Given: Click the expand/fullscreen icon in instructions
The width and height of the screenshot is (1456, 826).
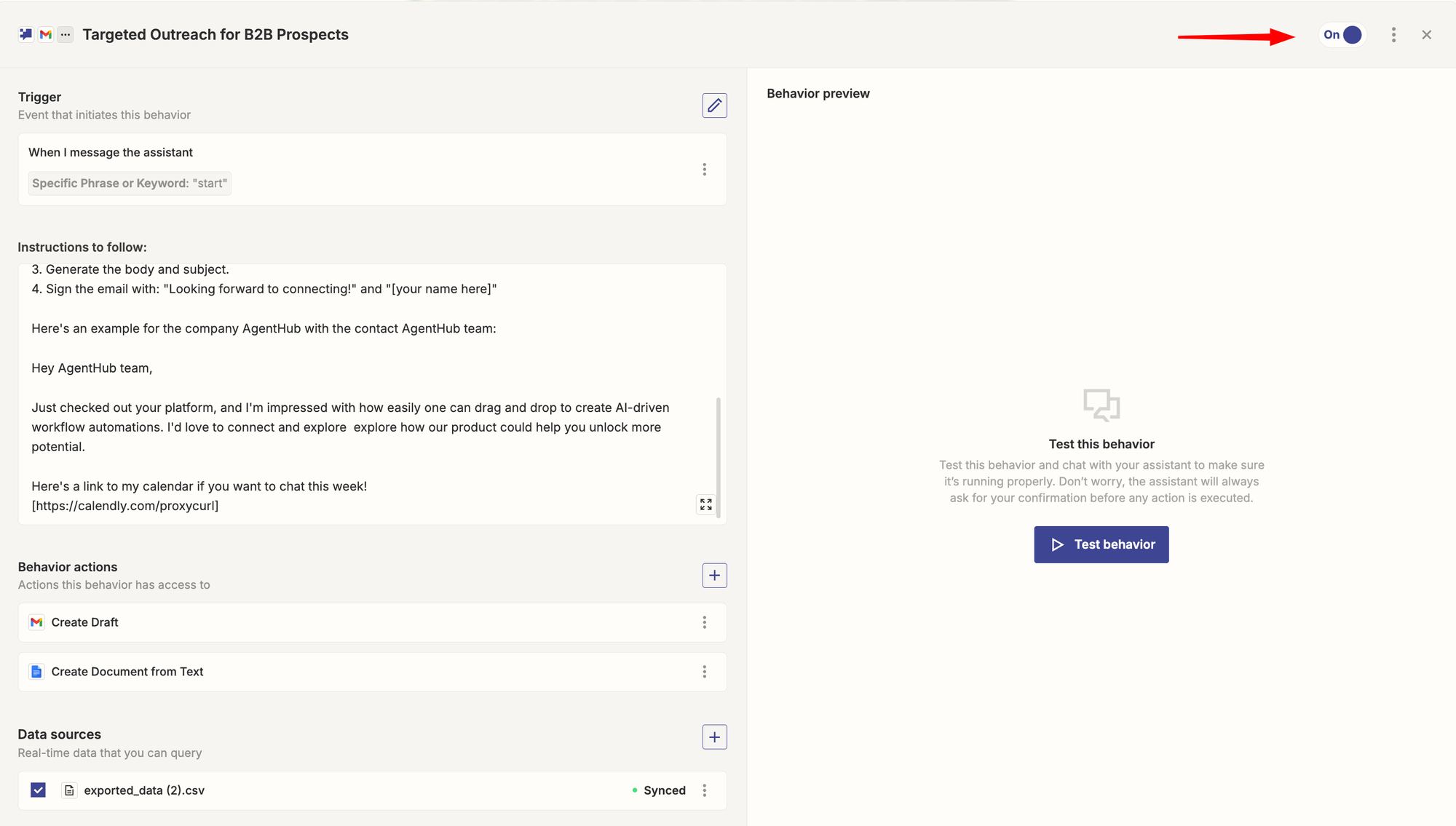Looking at the screenshot, I should tap(706, 504).
